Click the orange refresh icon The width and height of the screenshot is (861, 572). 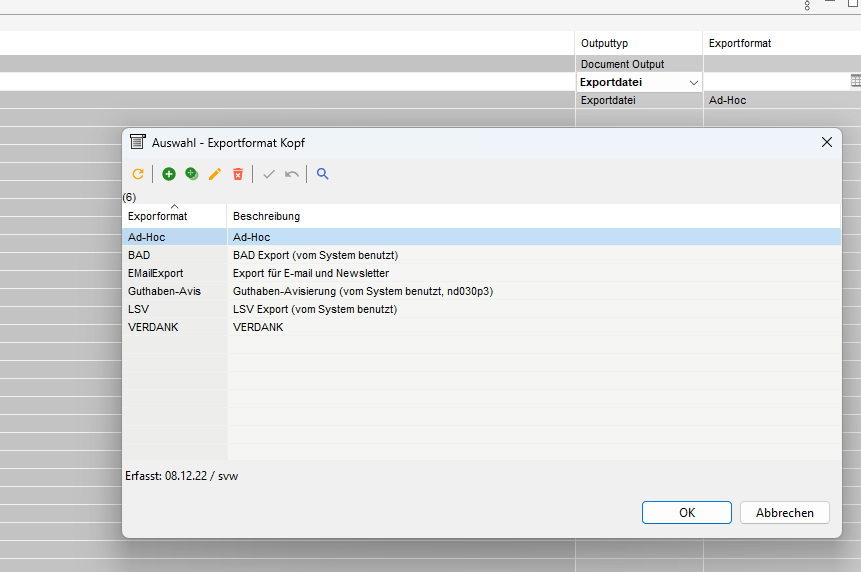click(x=138, y=174)
